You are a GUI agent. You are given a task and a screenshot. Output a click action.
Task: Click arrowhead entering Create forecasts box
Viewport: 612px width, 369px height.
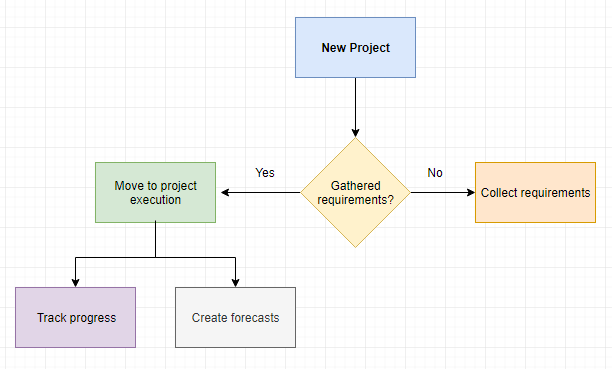(x=235, y=283)
